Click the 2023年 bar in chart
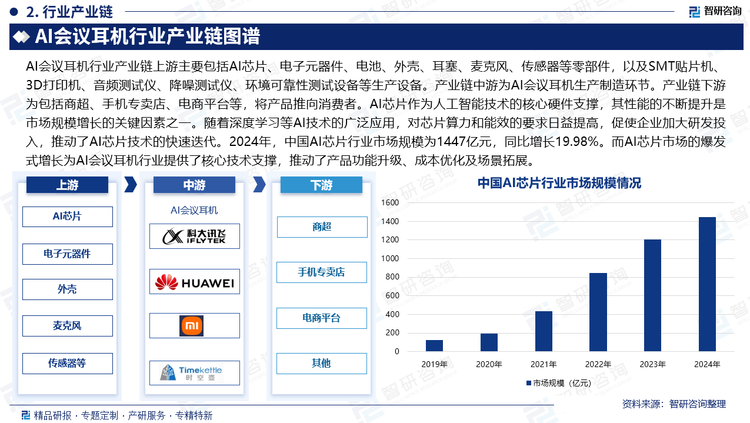 pos(652,295)
